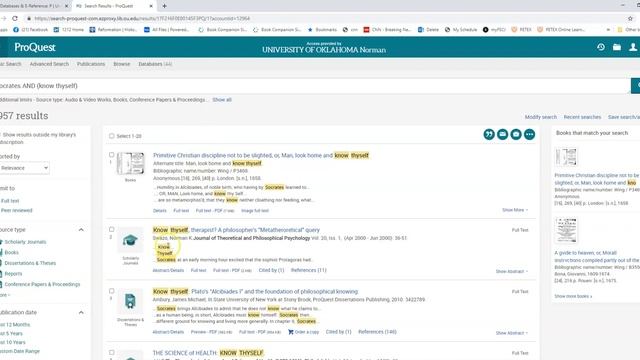
Task: Open a new browser tab with plus
Action: point(164,6)
